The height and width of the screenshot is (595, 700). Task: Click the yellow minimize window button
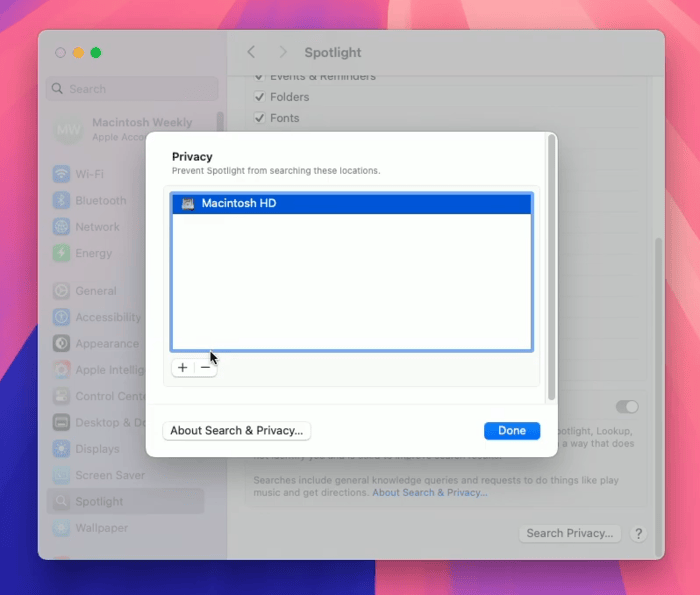(78, 53)
